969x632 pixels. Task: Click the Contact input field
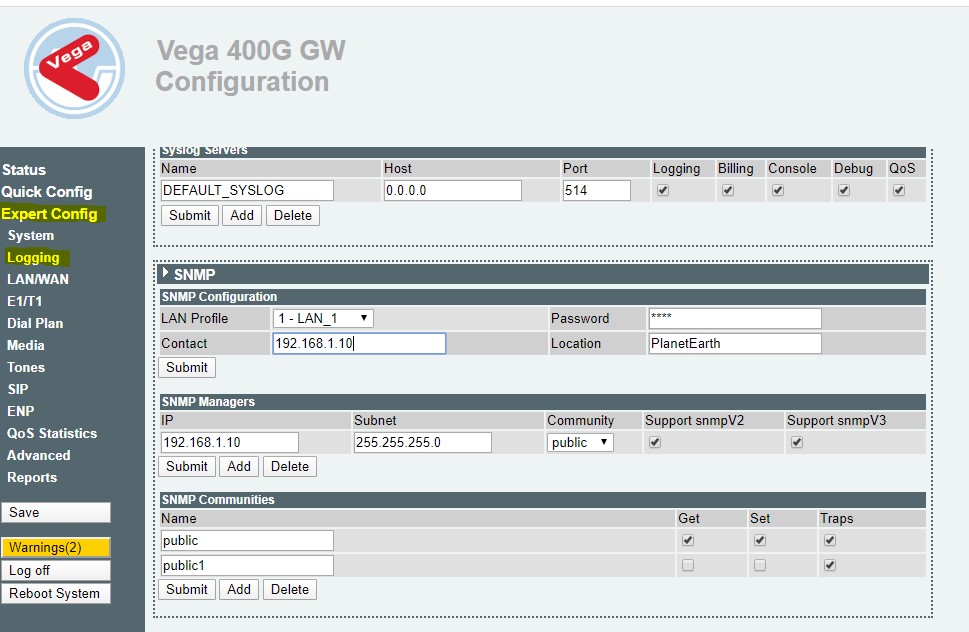(x=359, y=344)
